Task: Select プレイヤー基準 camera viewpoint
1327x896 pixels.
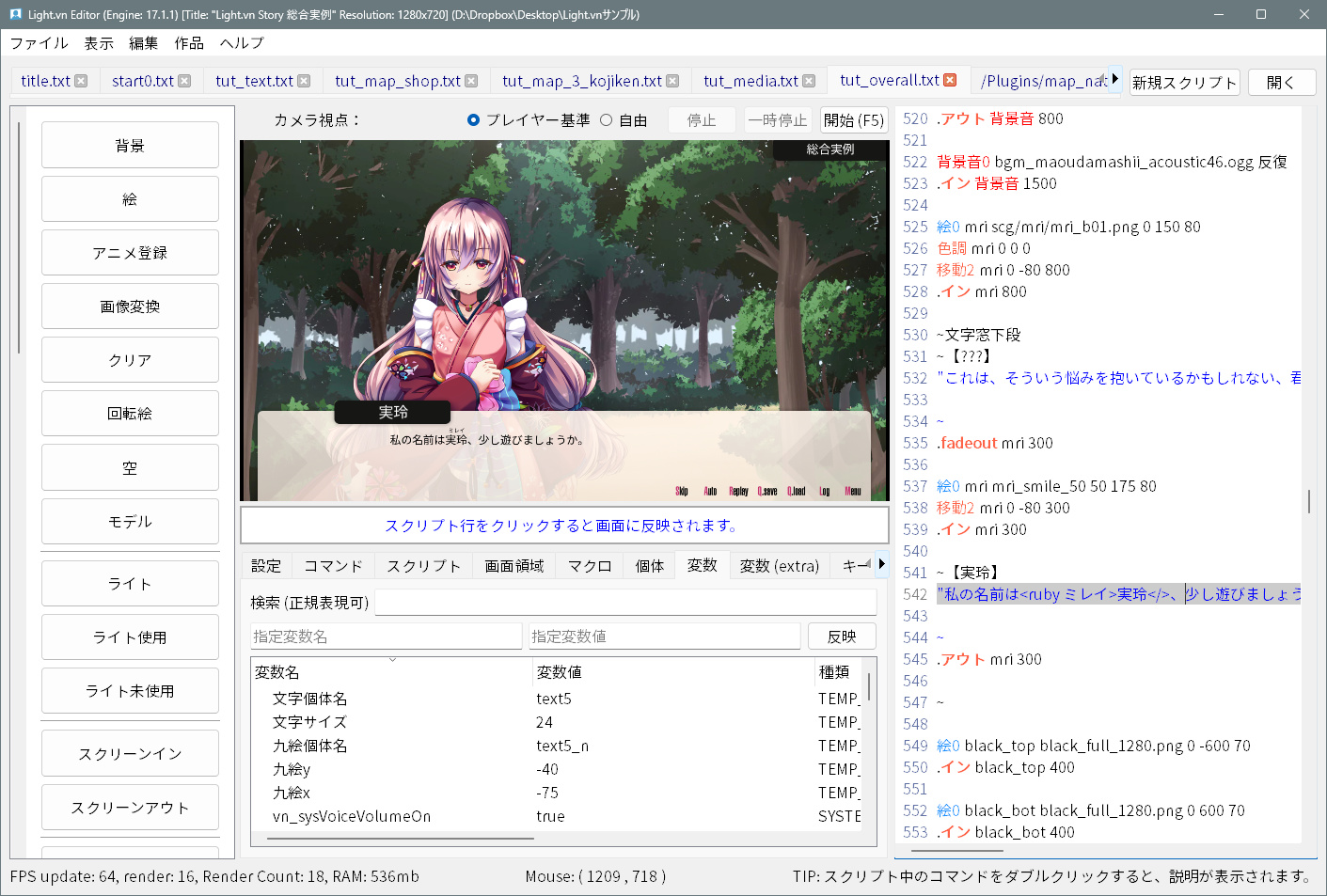Action: (x=529, y=120)
